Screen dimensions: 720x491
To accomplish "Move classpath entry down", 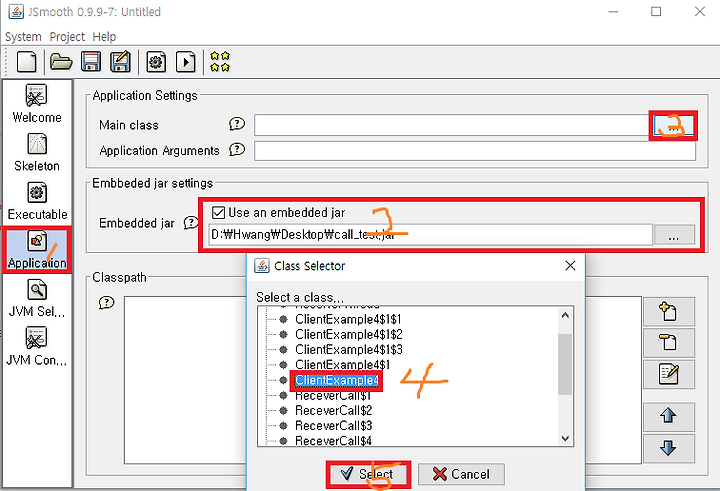I will click(x=669, y=448).
